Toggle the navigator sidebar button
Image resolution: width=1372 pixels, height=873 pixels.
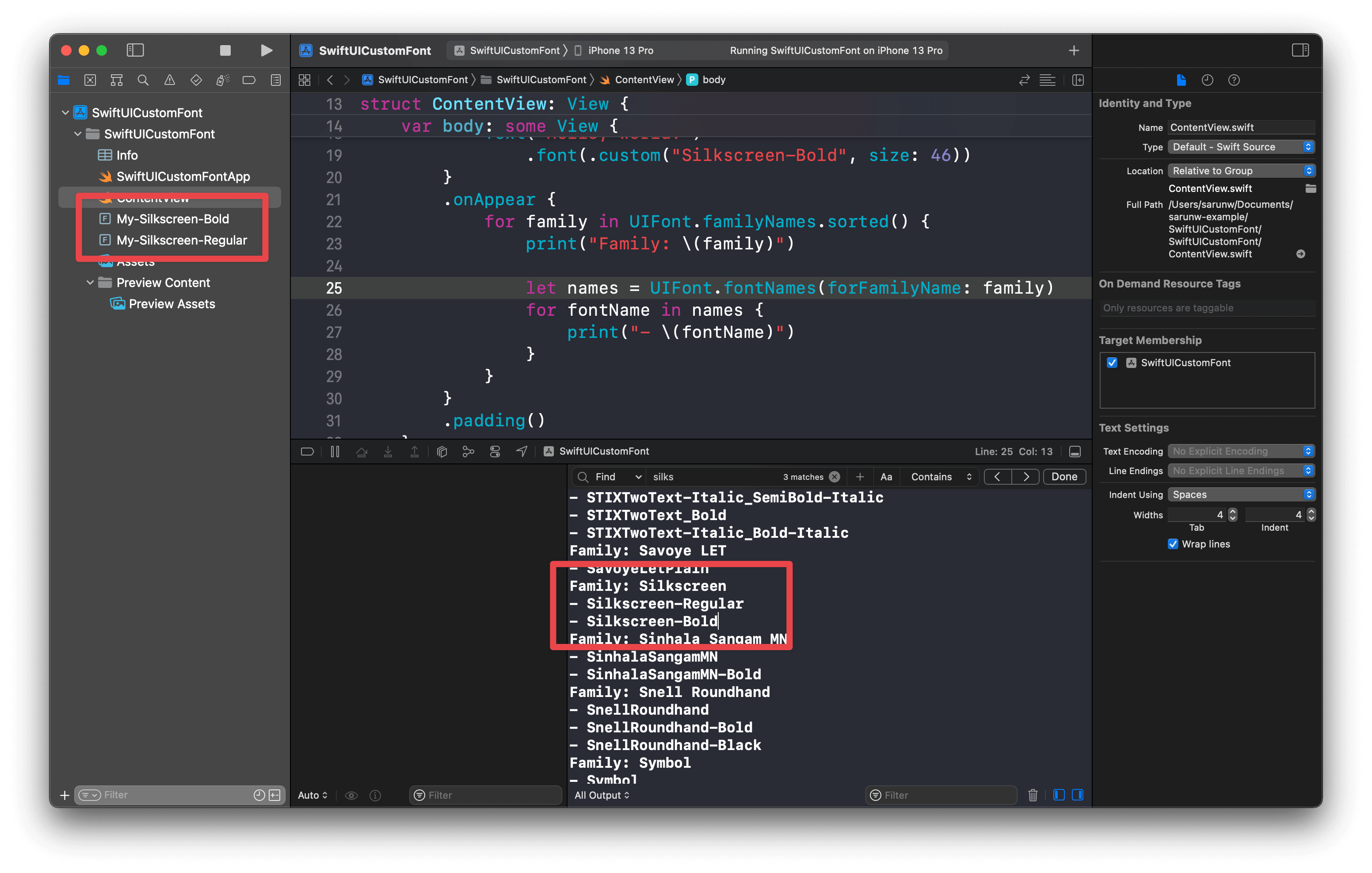[x=135, y=50]
